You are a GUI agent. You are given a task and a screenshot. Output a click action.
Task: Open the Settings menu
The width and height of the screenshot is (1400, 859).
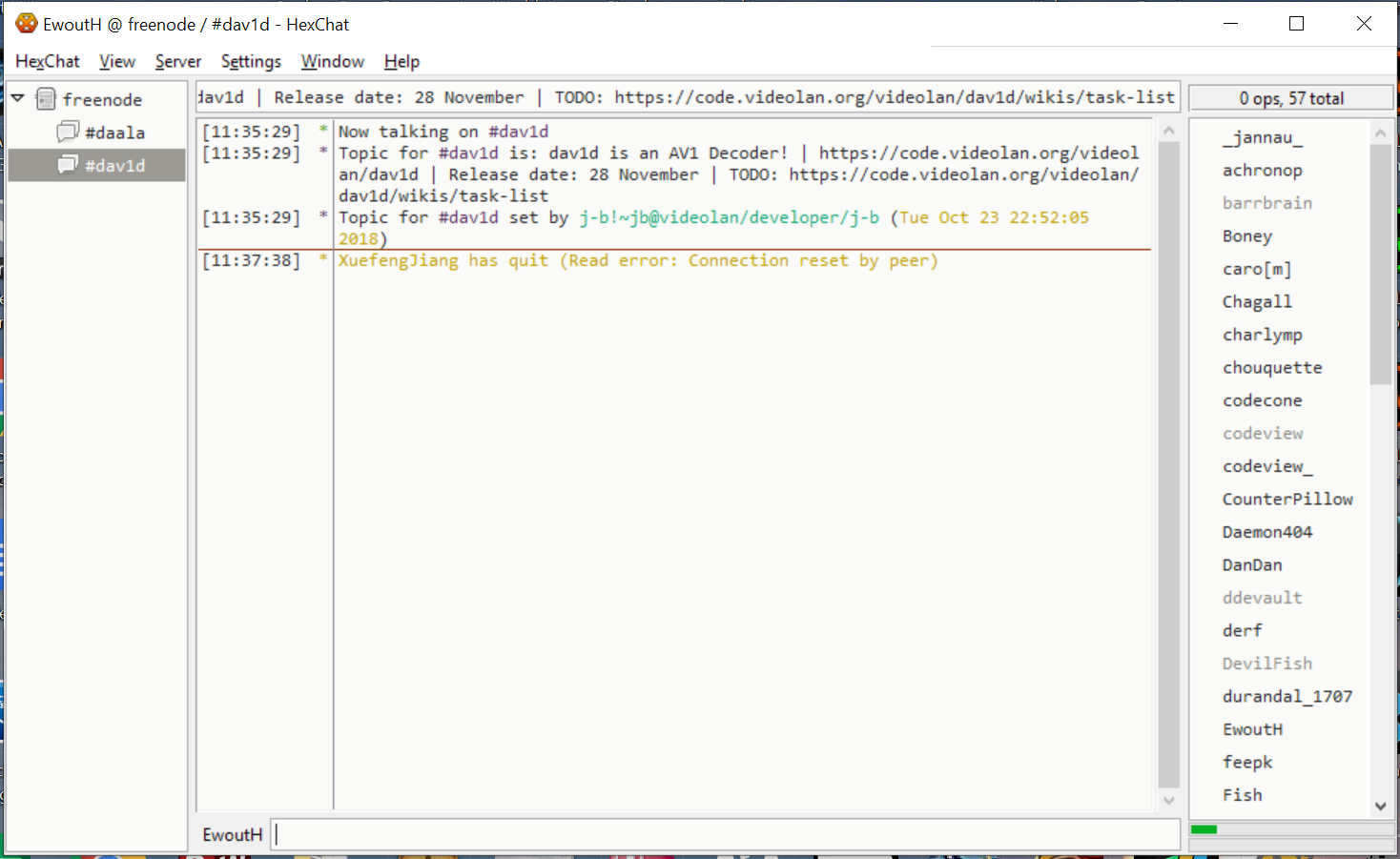coord(250,61)
